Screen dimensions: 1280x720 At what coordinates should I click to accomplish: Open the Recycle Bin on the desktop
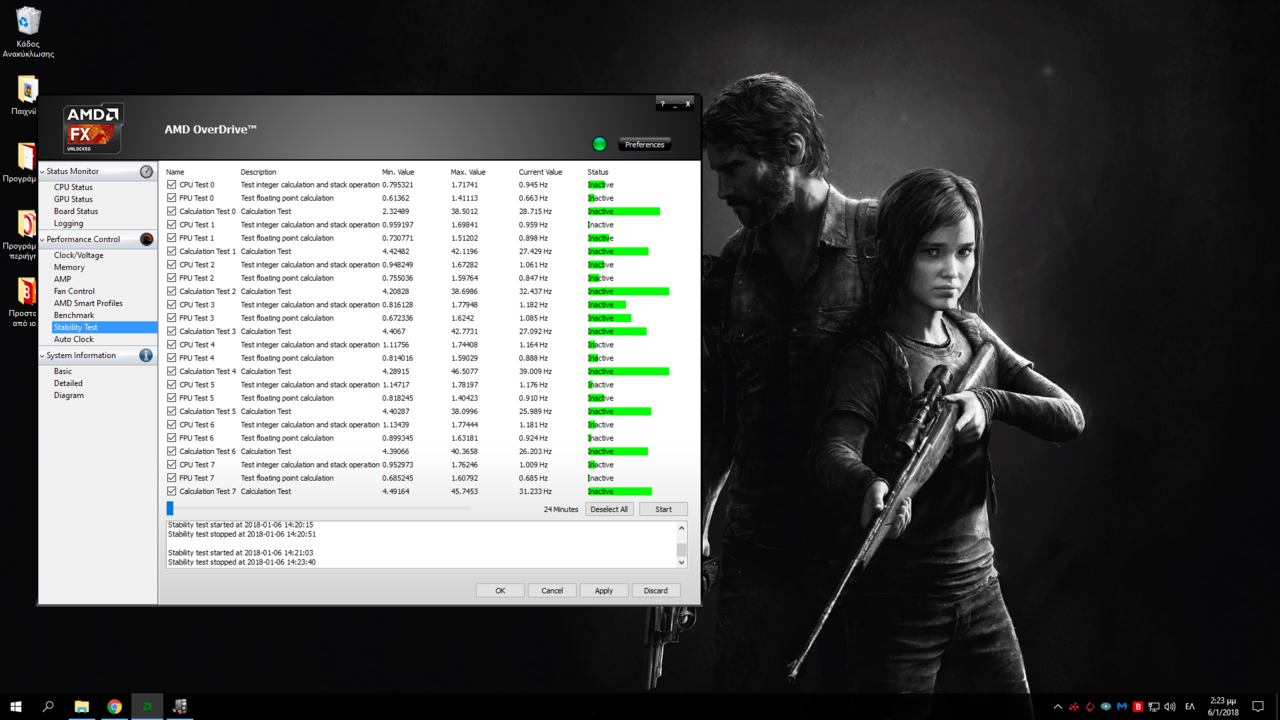pos(28,32)
